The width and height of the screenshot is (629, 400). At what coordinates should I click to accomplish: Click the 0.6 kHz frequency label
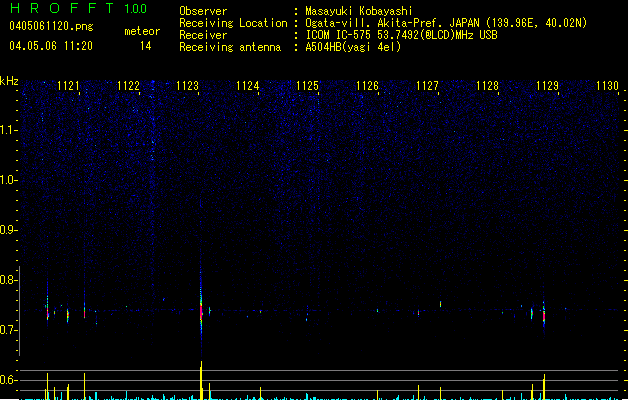coord(8,380)
